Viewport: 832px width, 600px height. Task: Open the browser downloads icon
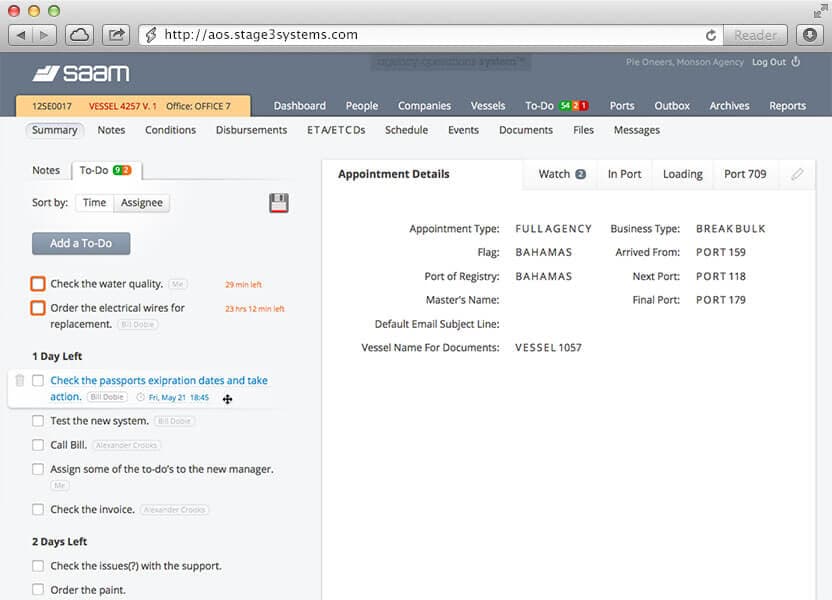tap(809, 35)
